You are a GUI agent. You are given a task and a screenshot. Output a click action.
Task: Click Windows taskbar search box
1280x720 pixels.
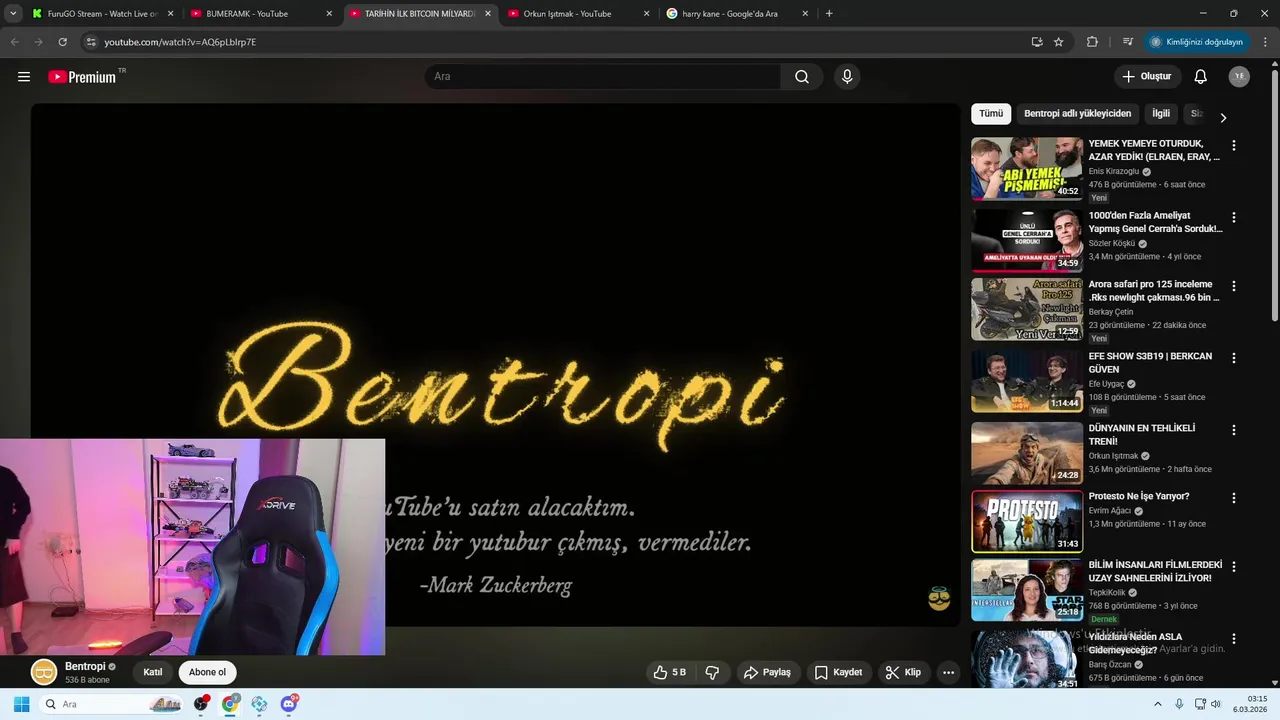pyautogui.click(x=112, y=704)
